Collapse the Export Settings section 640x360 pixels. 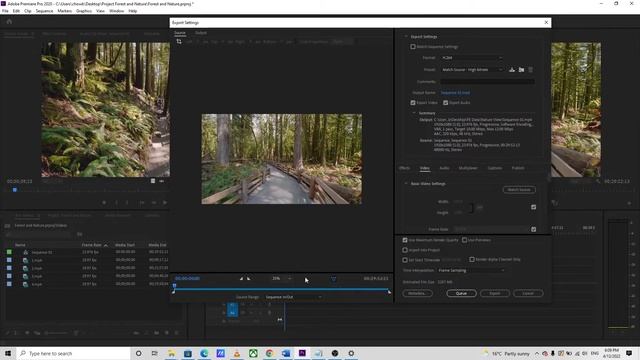coord(406,36)
